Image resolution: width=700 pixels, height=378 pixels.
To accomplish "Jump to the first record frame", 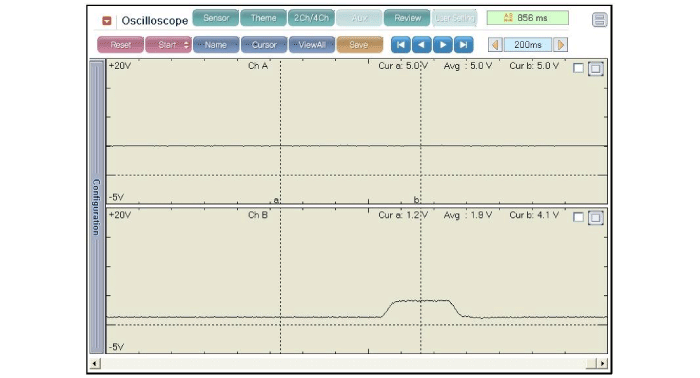I will point(400,45).
